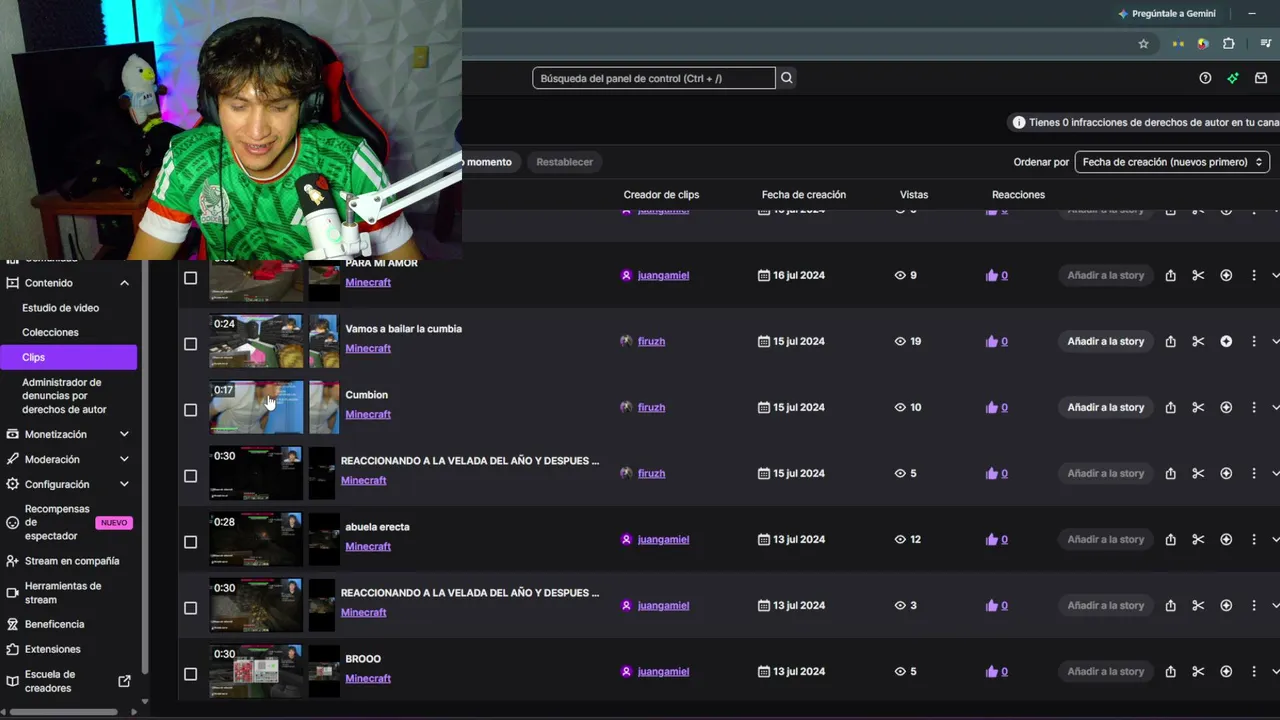Share the PARA MI AMOR clip

(x=1170, y=275)
